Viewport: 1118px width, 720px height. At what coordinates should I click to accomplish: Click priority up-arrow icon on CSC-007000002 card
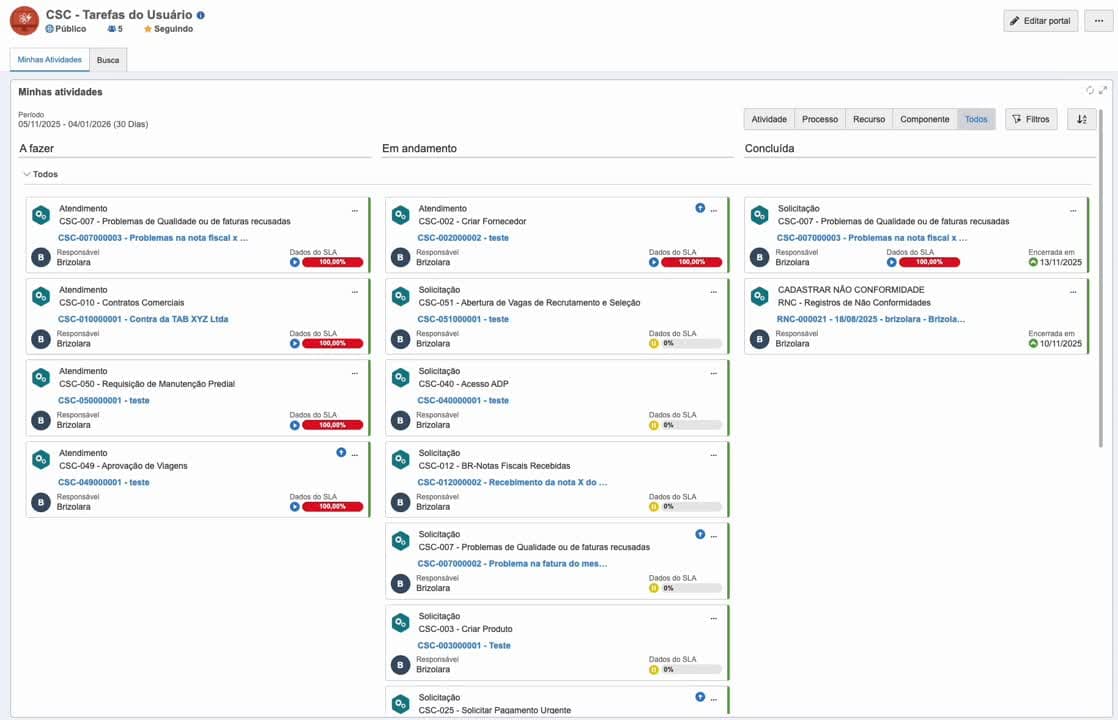click(700, 534)
